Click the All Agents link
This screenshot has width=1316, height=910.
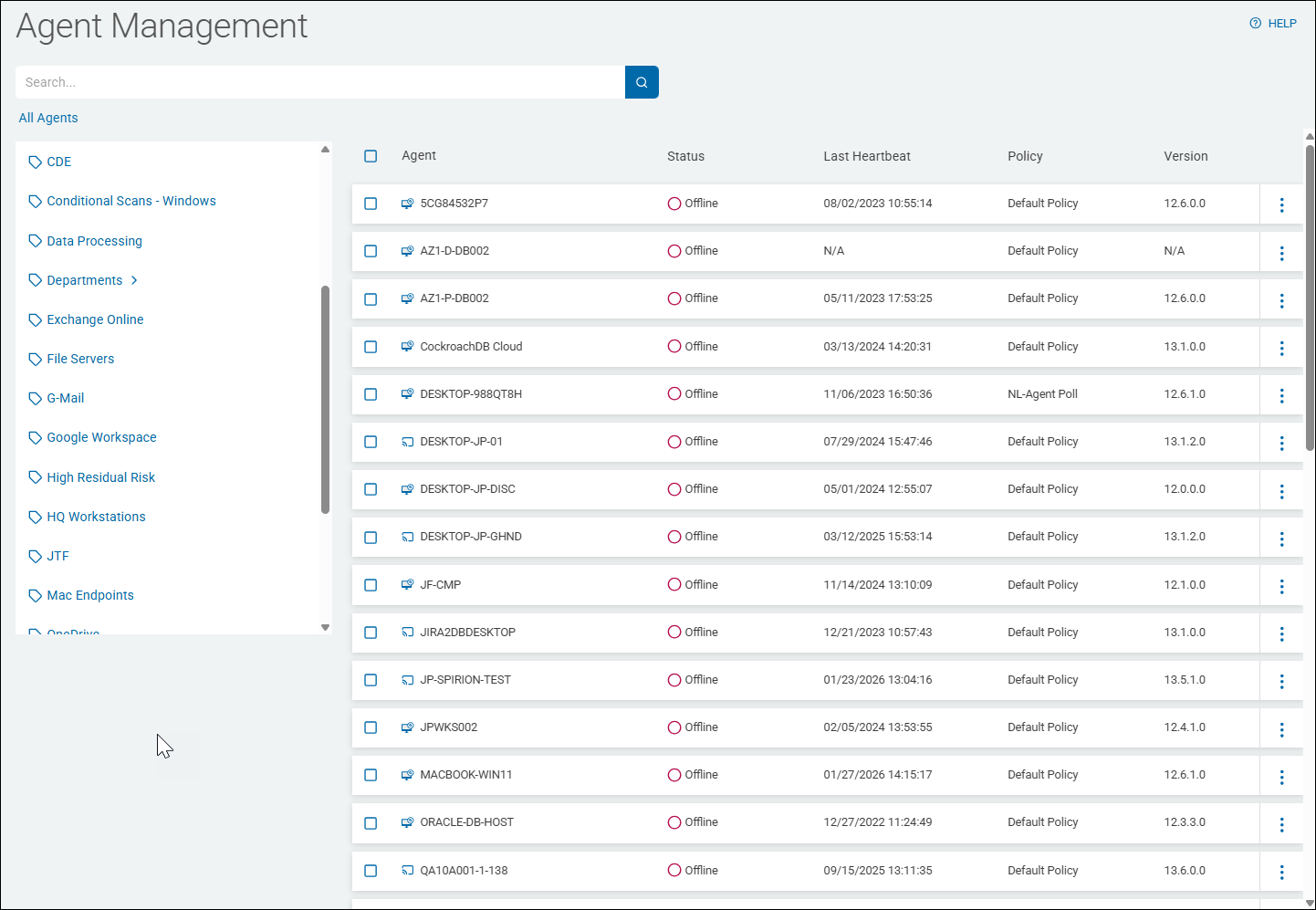click(48, 118)
